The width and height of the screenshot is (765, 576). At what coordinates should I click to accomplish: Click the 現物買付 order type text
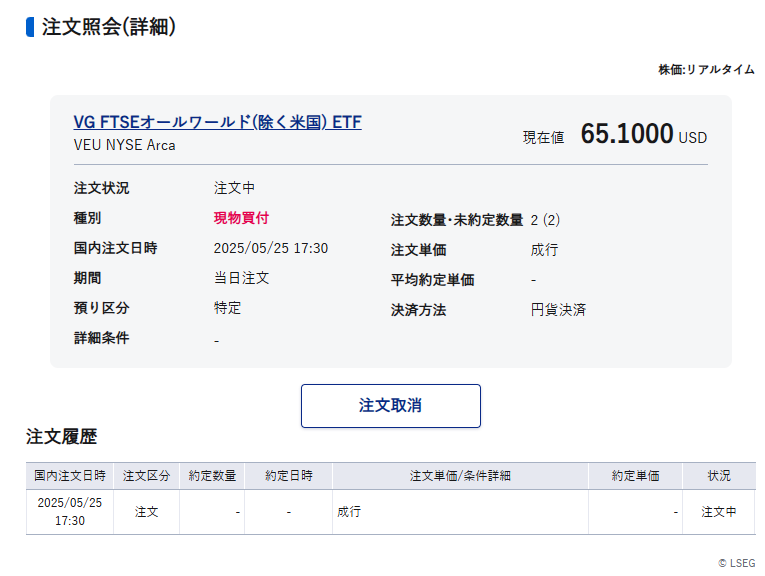click(241, 218)
